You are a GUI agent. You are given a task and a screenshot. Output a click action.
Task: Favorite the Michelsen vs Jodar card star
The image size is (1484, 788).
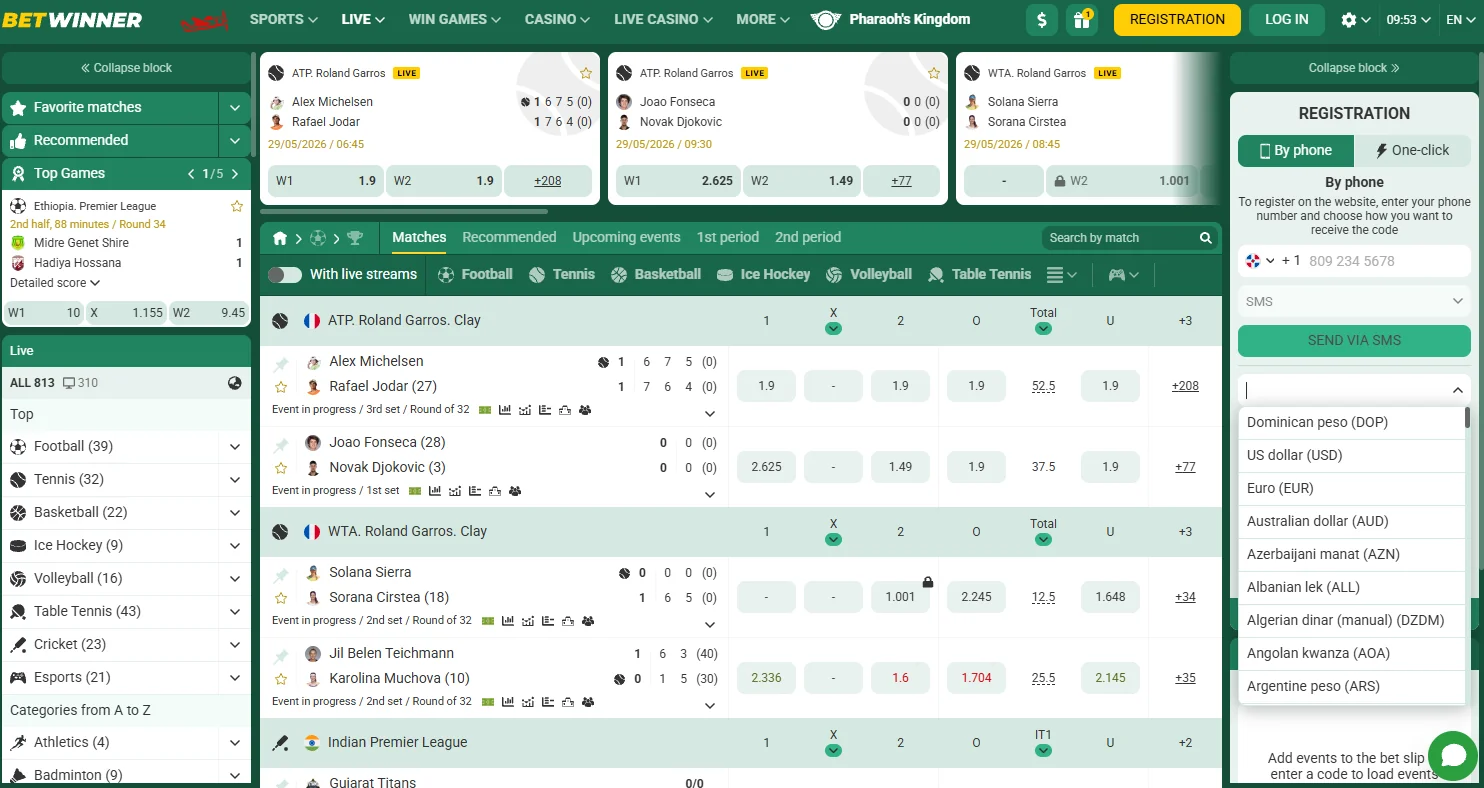(x=585, y=73)
